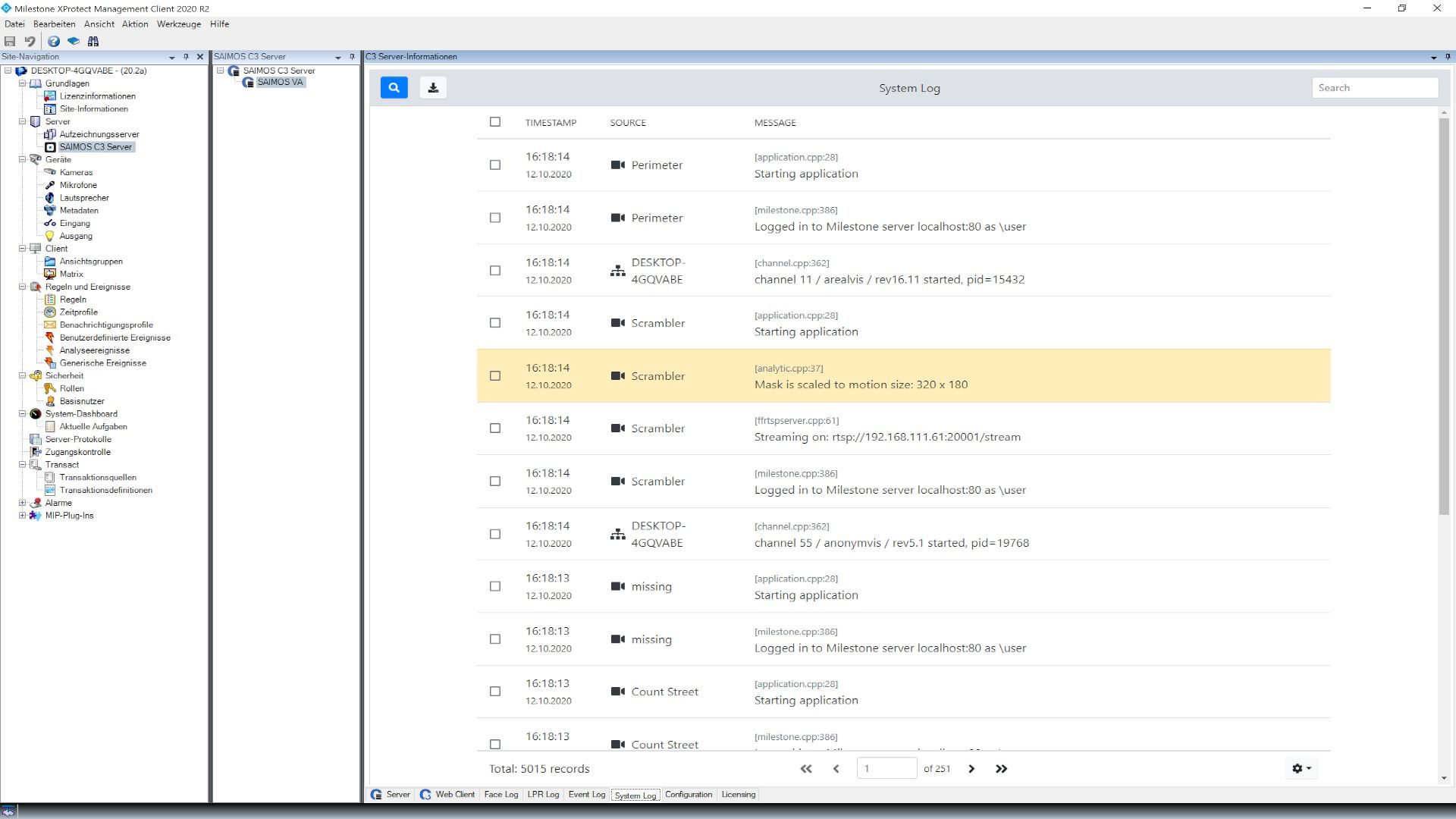Go to the previous log page
The width and height of the screenshot is (1456, 819).
point(836,768)
